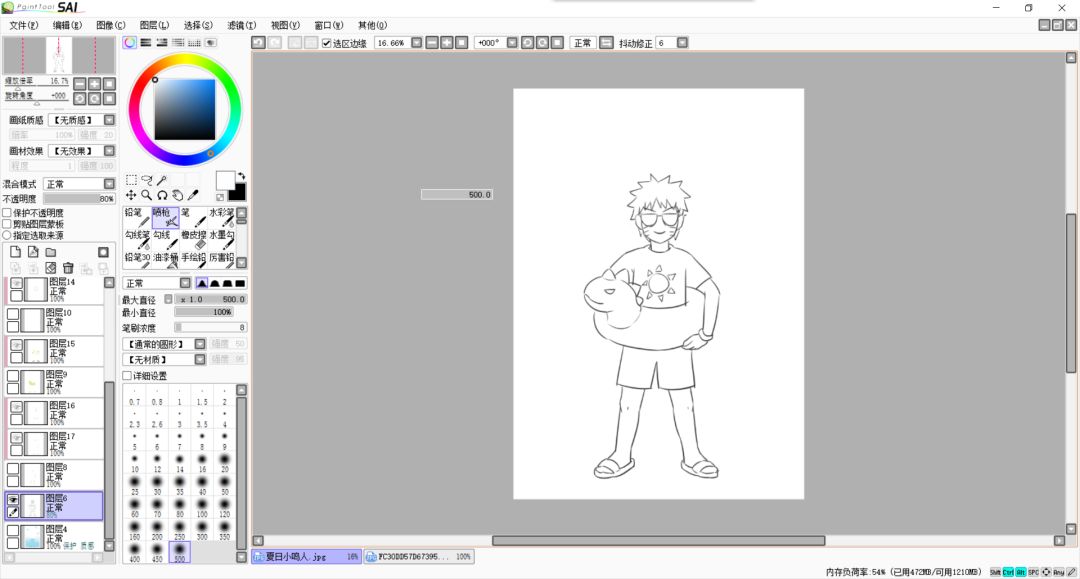Undo the last action in toolbar
This screenshot has width=1080, height=579.
258,43
